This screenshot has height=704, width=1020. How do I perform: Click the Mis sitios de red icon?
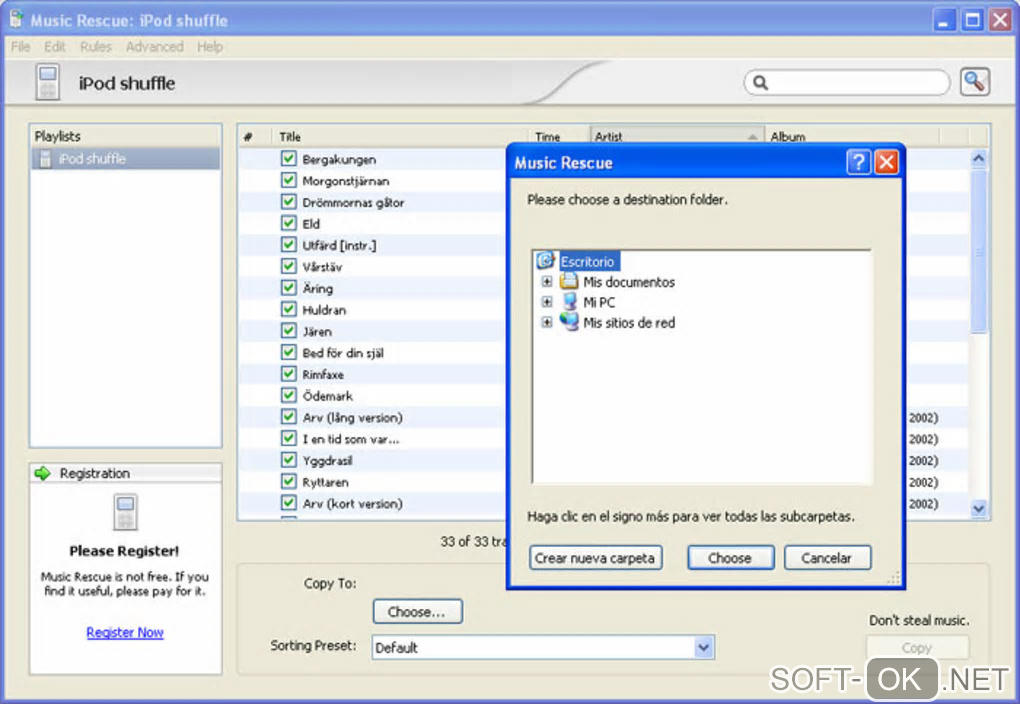(569, 322)
